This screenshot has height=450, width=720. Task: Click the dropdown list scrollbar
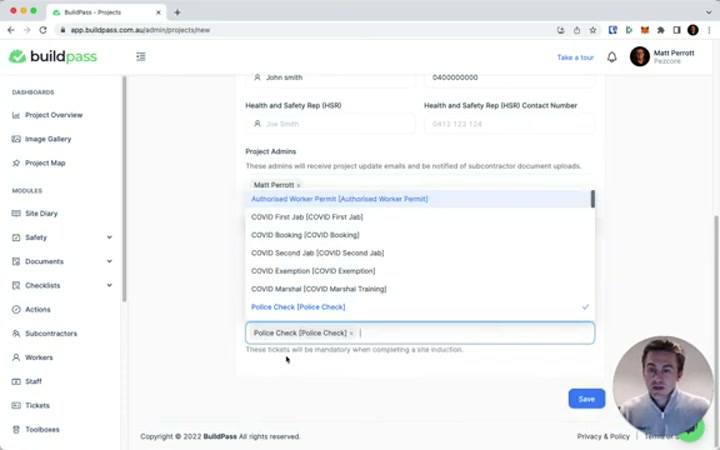pos(593,199)
